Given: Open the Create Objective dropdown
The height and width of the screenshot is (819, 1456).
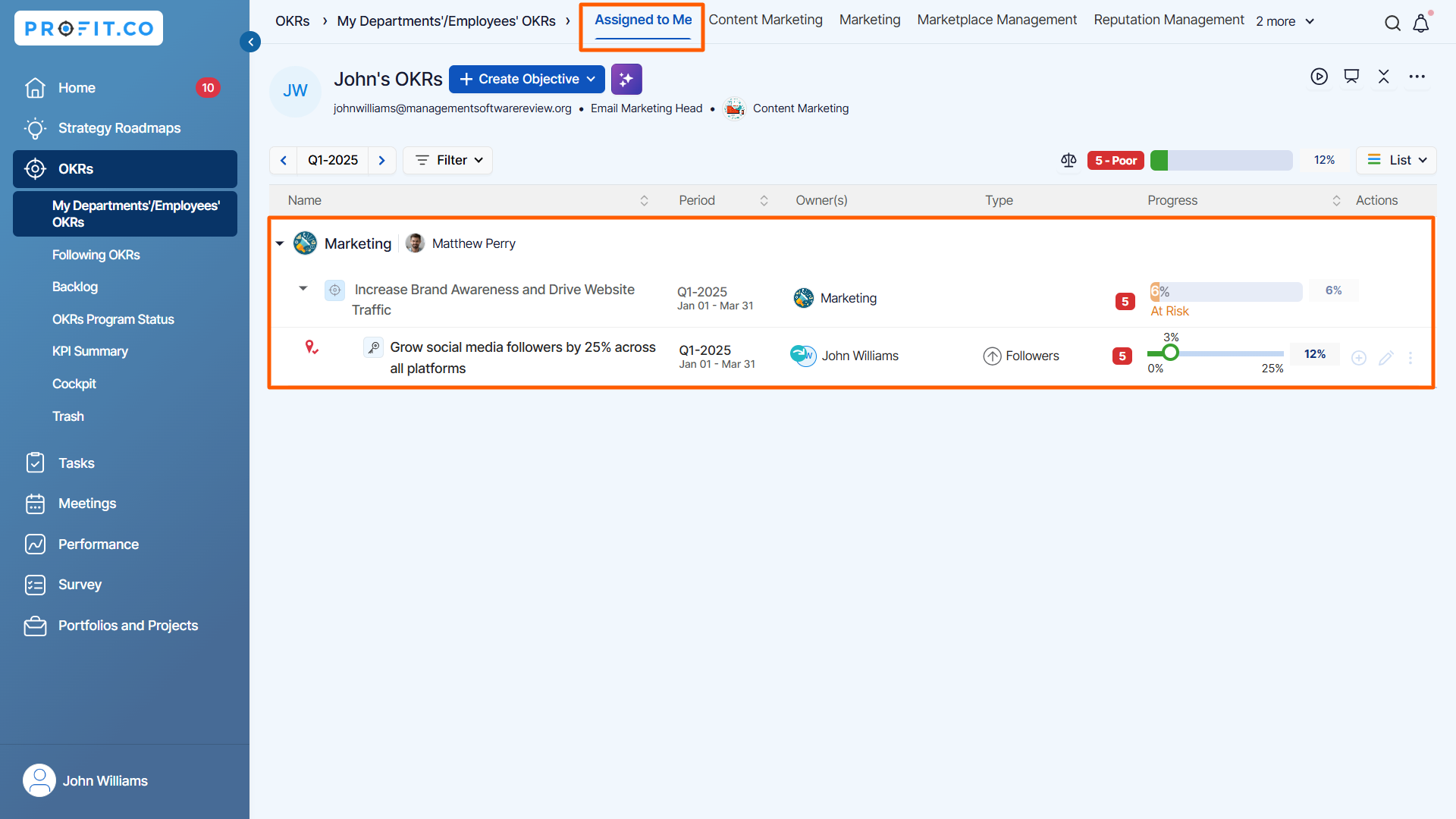Looking at the screenshot, I should tap(527, 79).
